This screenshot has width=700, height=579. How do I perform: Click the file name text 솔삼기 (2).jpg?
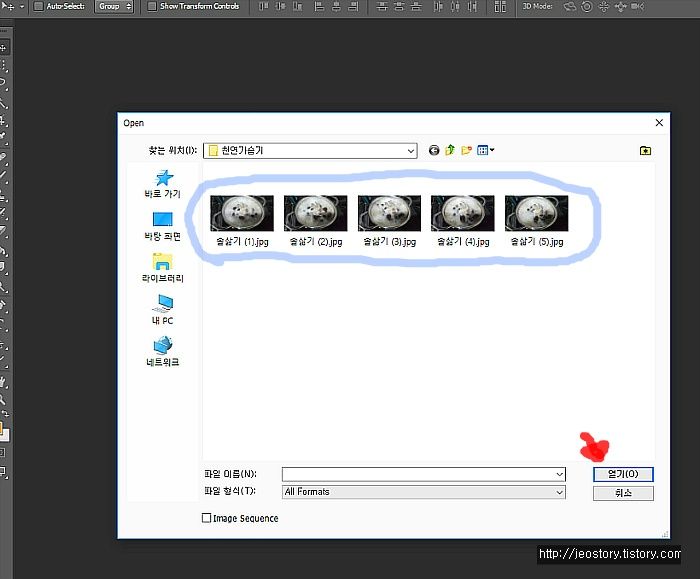coord(316,242)
